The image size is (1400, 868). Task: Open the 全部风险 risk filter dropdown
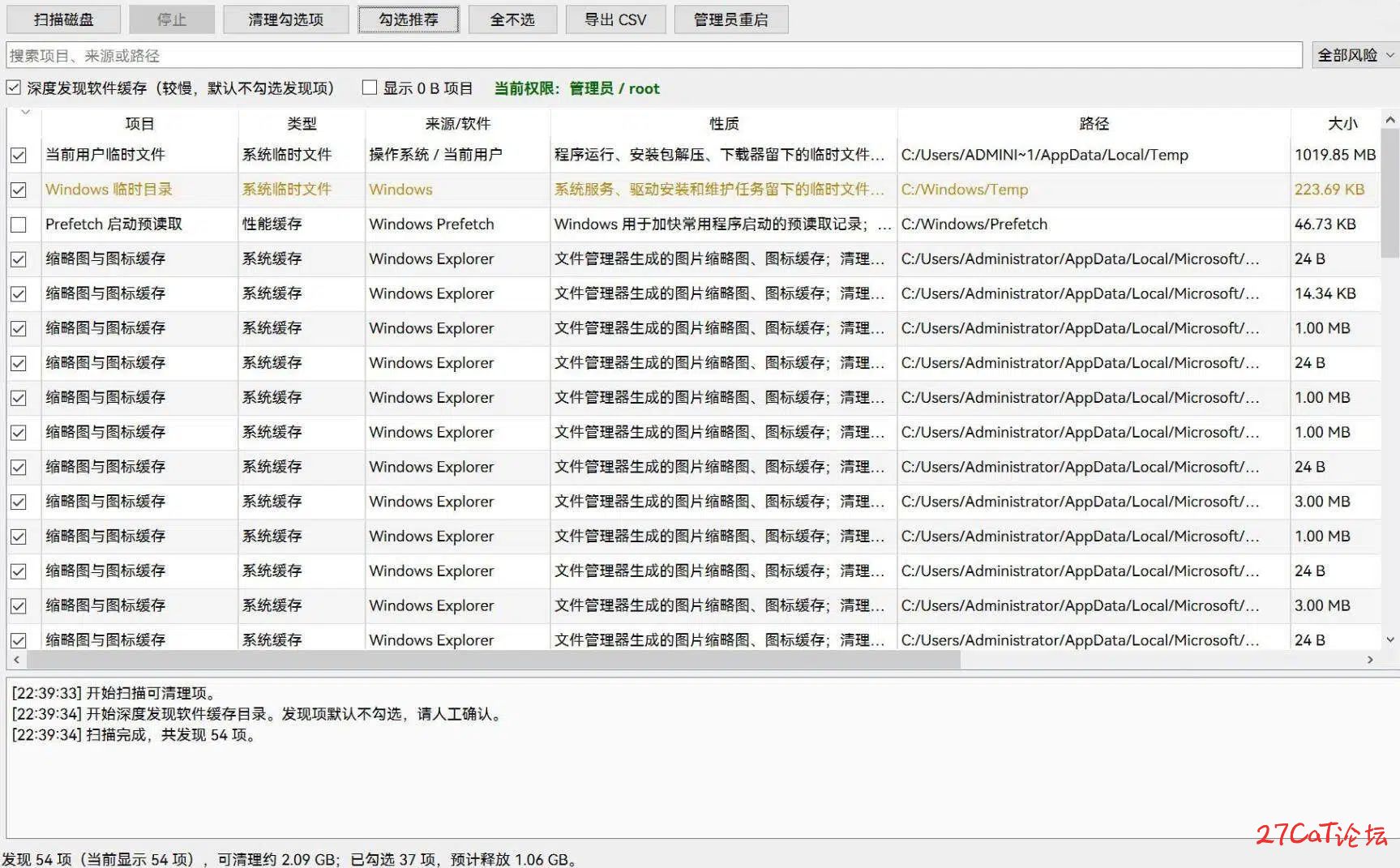tap(1355, 55)
